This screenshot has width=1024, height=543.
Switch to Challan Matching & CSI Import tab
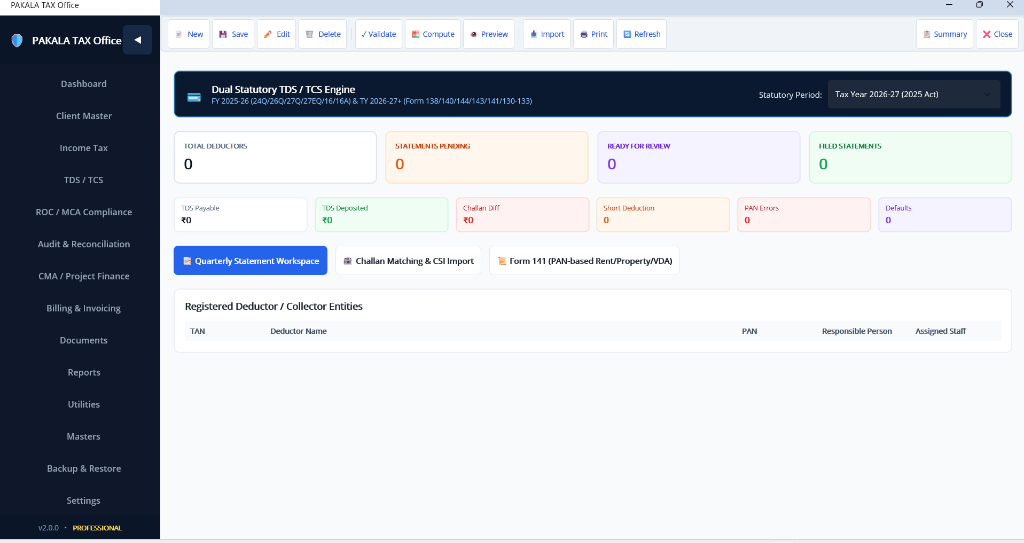[x=408, y=261]
